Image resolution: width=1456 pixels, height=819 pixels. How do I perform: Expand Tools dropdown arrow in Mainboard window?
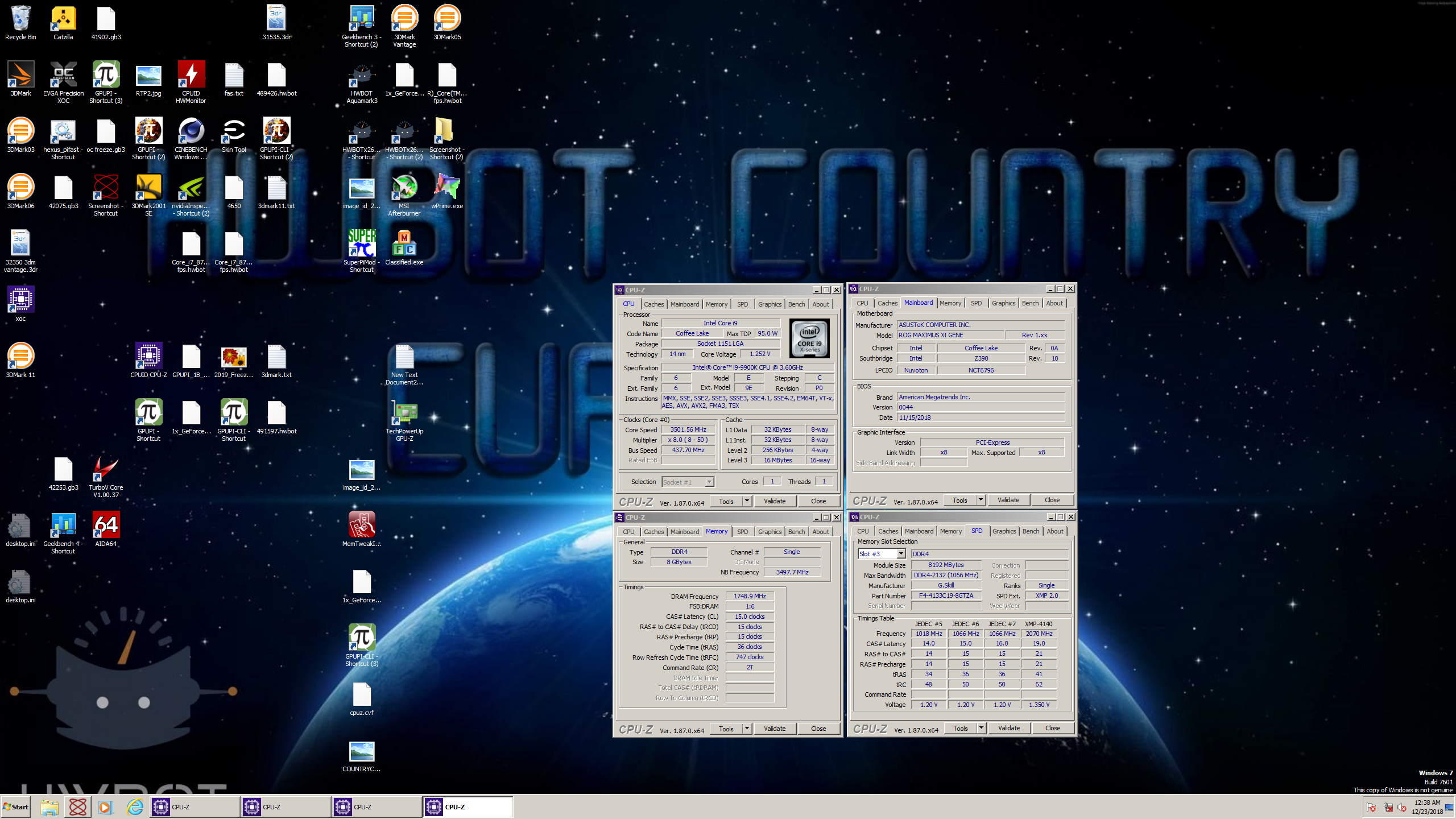click(x=981, y=500)
